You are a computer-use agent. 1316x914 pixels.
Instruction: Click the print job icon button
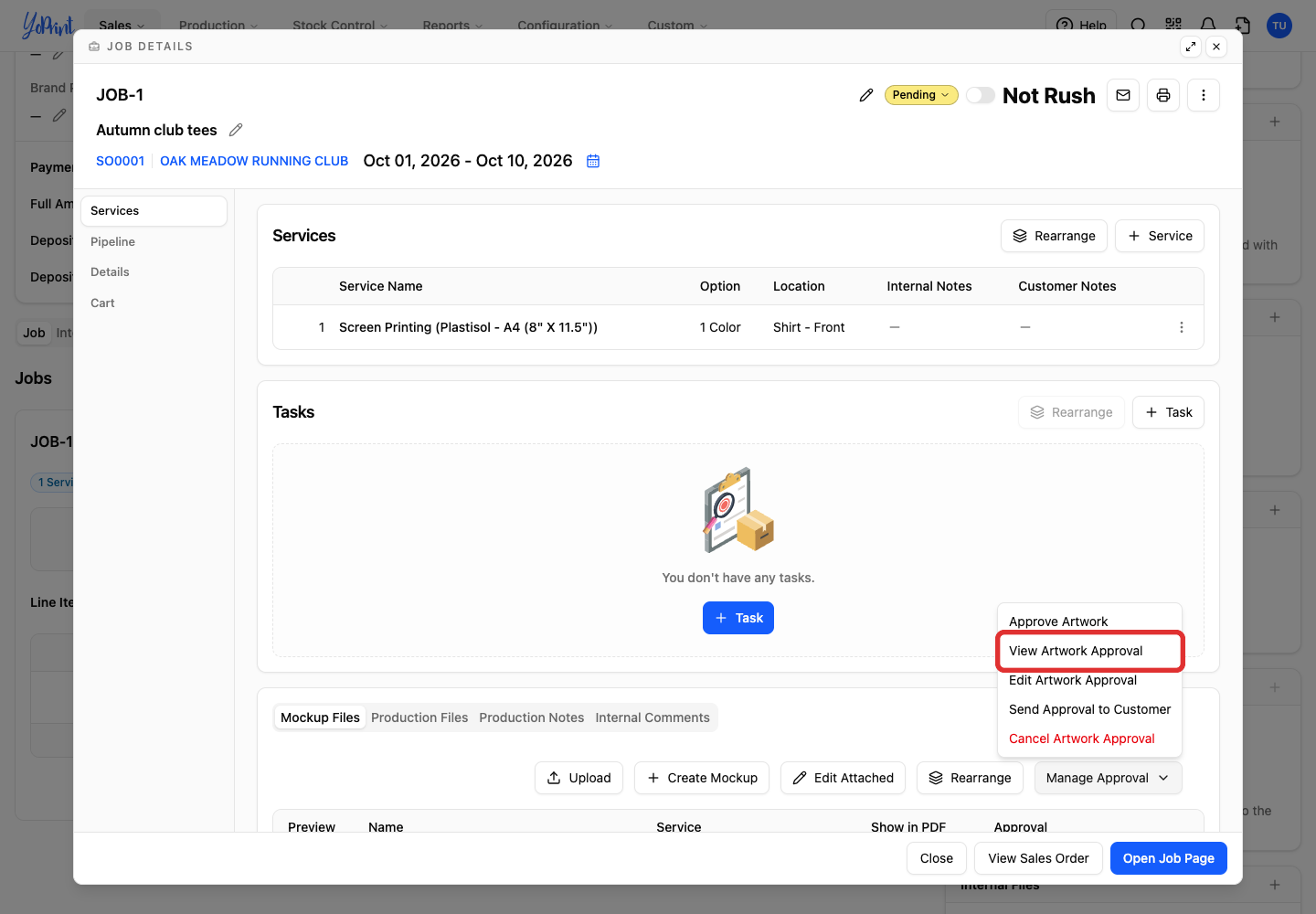click(1163, 95)
